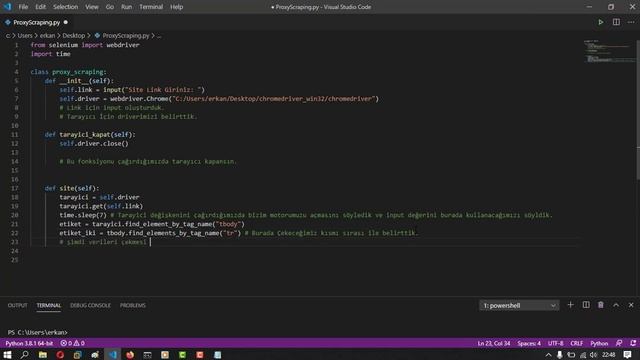Split the editor to the right
This screenshot has width=640, height=360.
(616, 22)
